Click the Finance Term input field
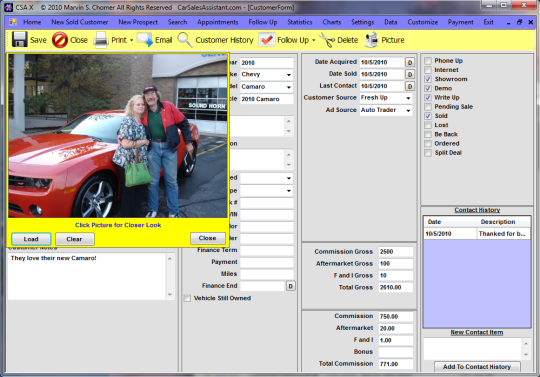The height and width of the screenshot is (377, 540). [267, 250]
